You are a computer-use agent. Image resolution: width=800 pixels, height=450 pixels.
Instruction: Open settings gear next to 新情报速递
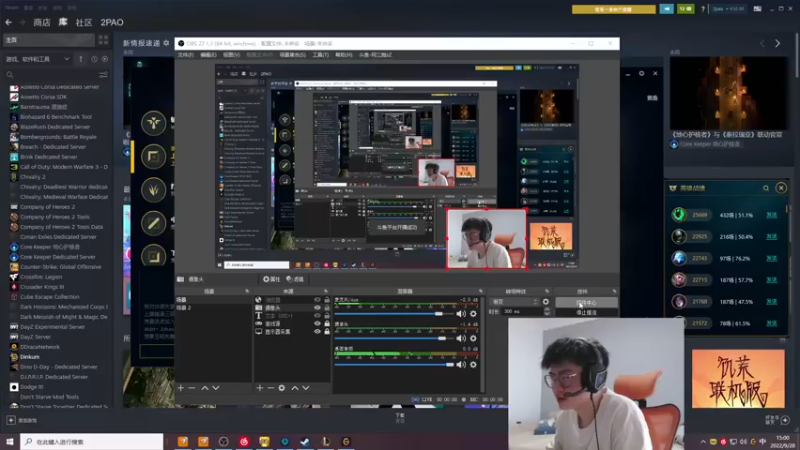[x=166, y=43]
